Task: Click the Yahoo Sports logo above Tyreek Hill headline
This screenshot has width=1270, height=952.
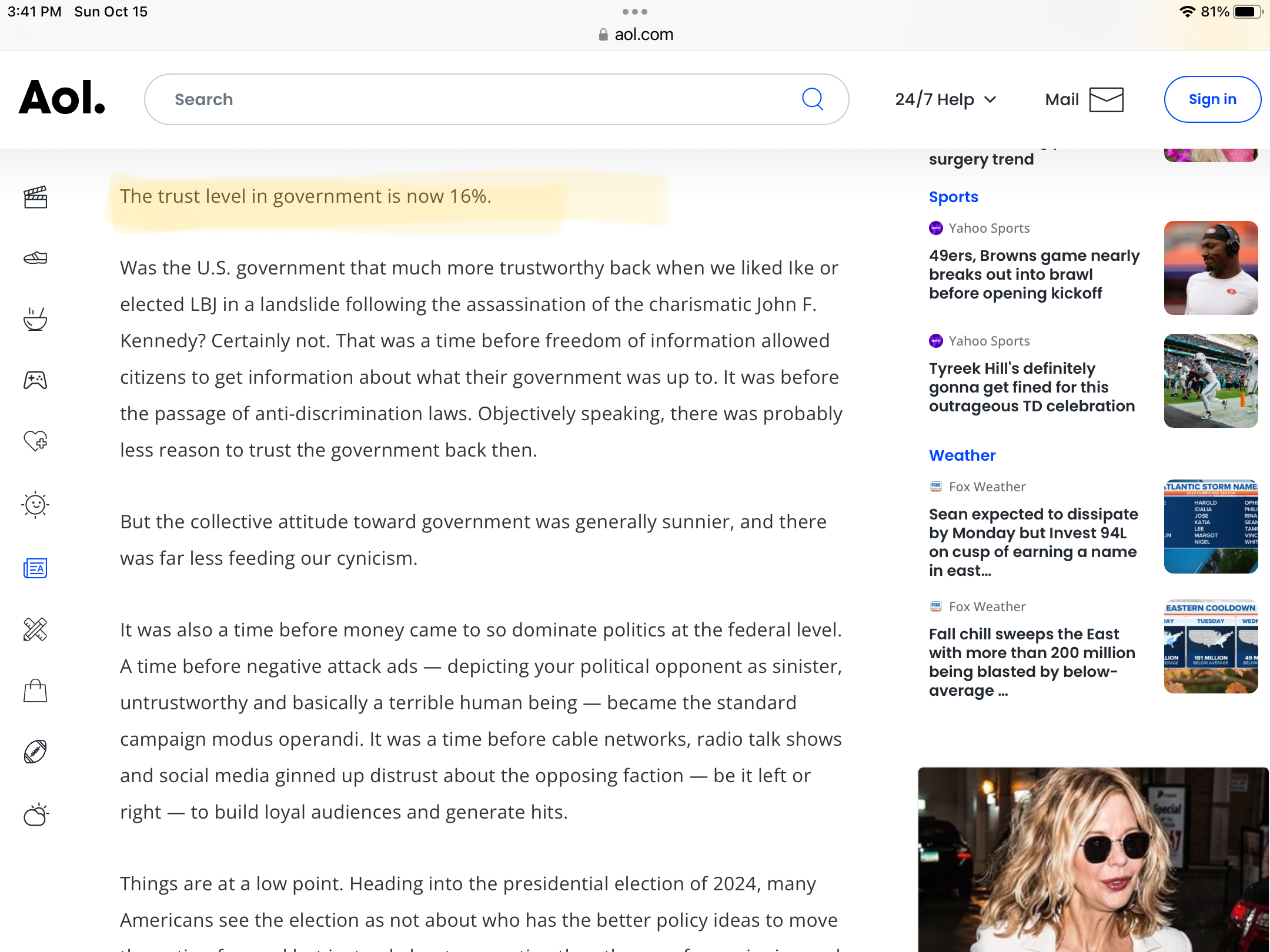Action: (x=936, y=341)
